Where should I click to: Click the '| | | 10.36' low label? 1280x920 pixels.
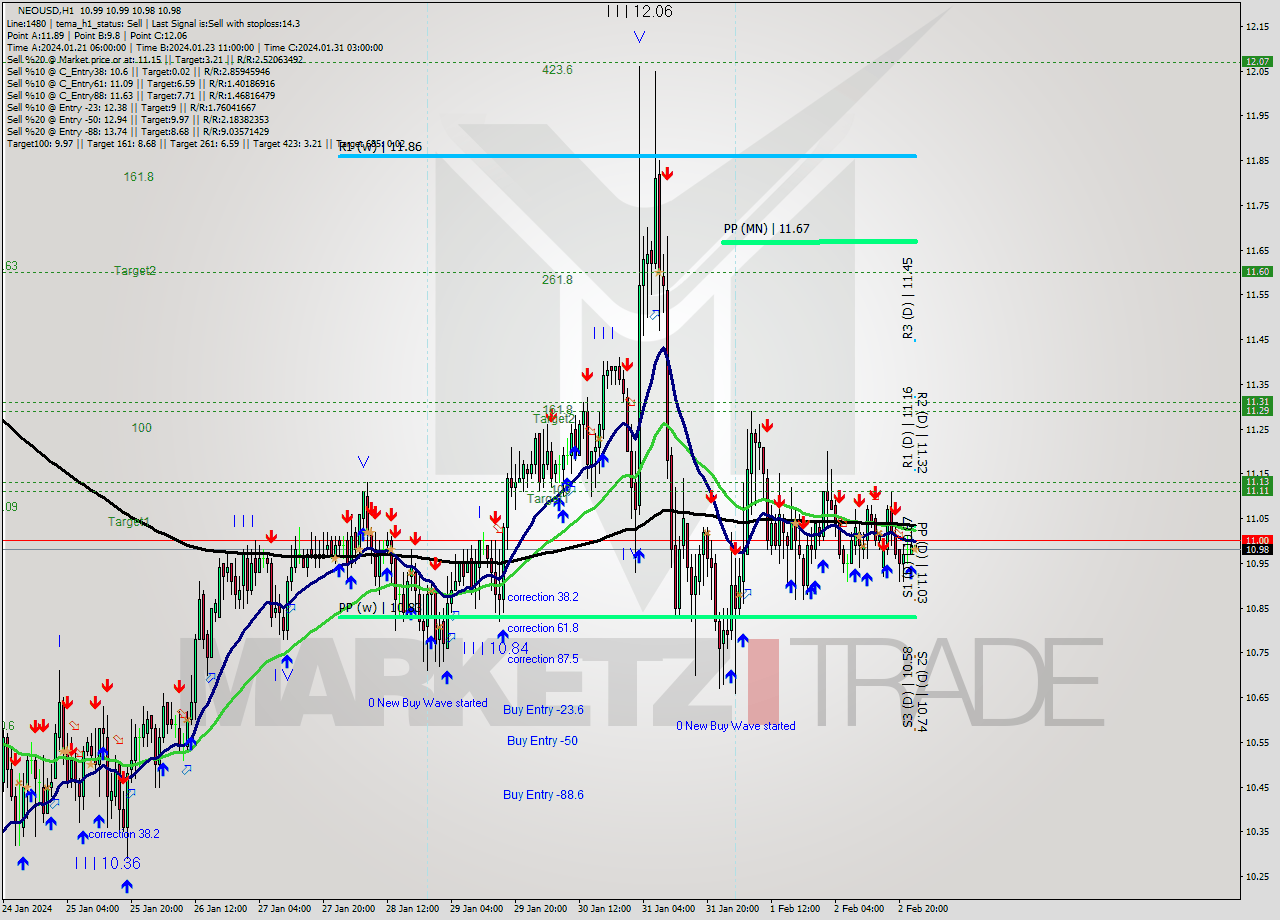point(107,863)
